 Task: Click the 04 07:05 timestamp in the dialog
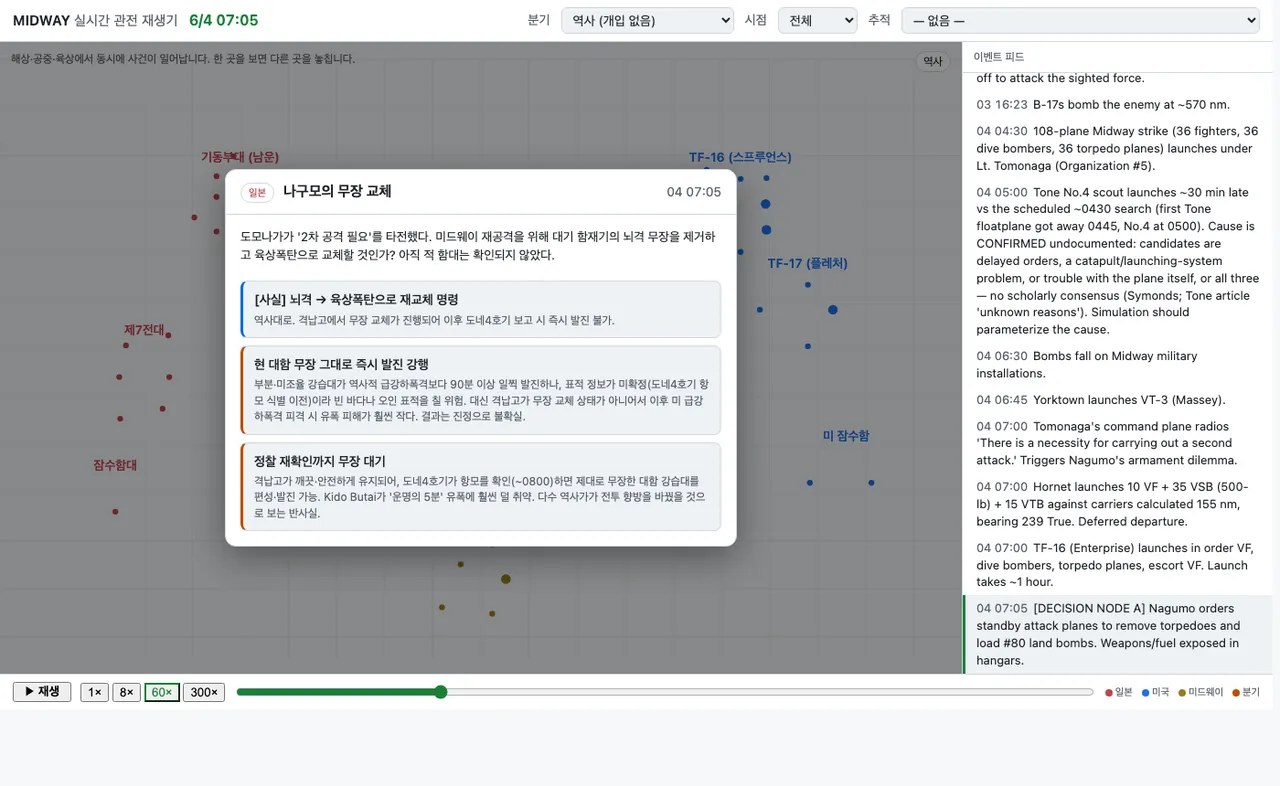[694, 192]
